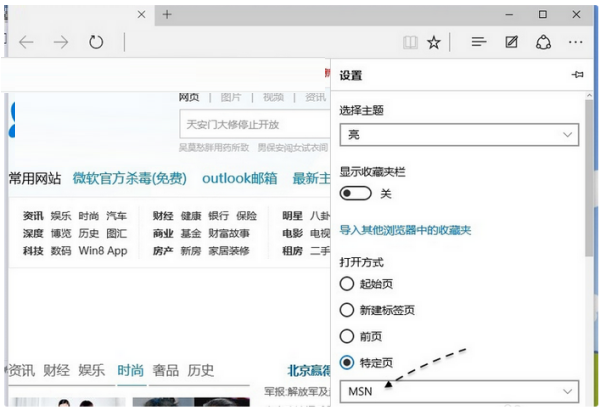Open the web note pen icon
The height and width of the screenshot is (410, 600).
coord(512,43)
